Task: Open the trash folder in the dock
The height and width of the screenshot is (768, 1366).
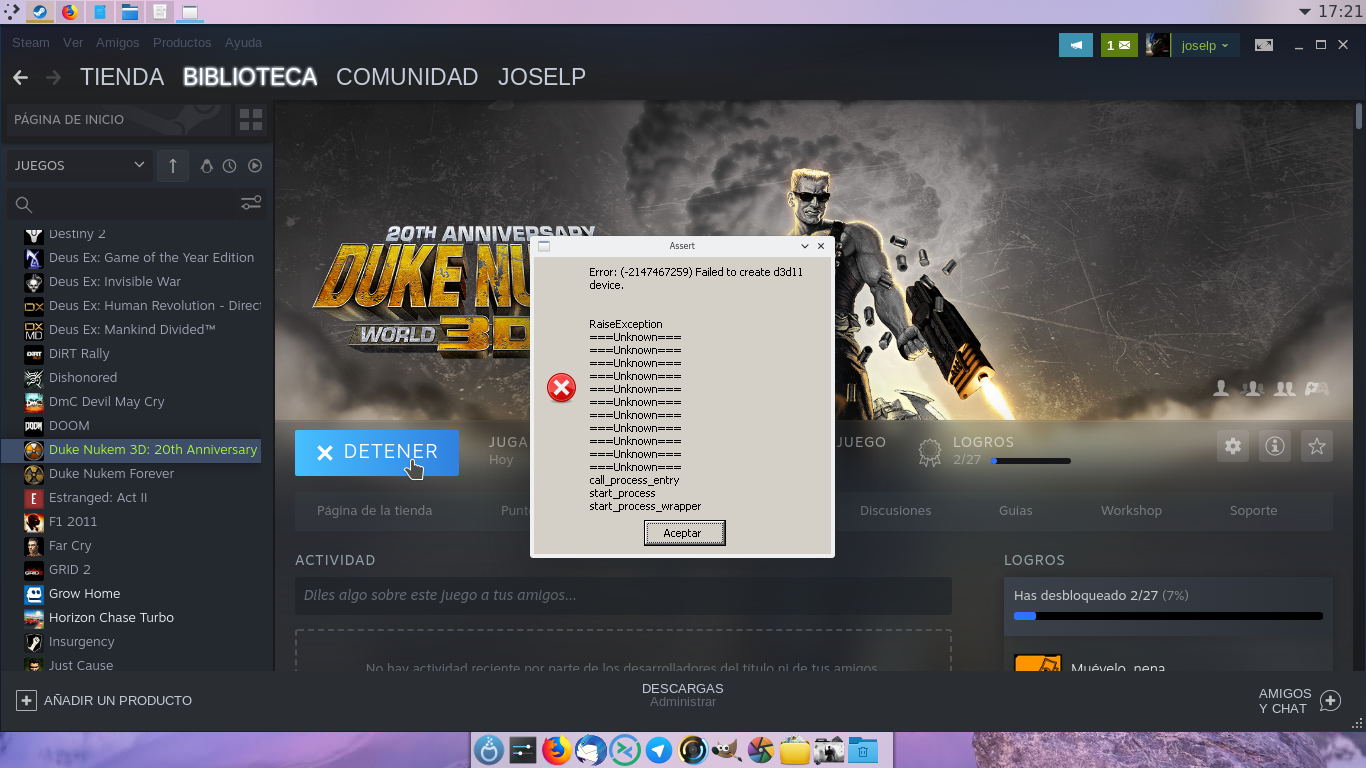Action: click(x=863, y=750)
